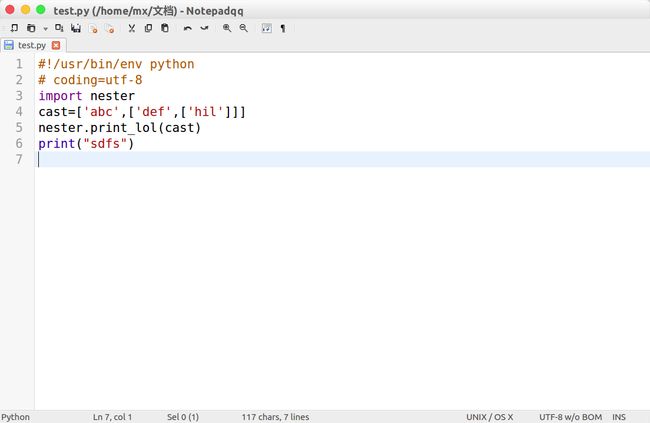Image resolution: width=650 pixels, height=423 pixels.
Task: Toggle word wrap in toolbar
Action: pos(267,28)
